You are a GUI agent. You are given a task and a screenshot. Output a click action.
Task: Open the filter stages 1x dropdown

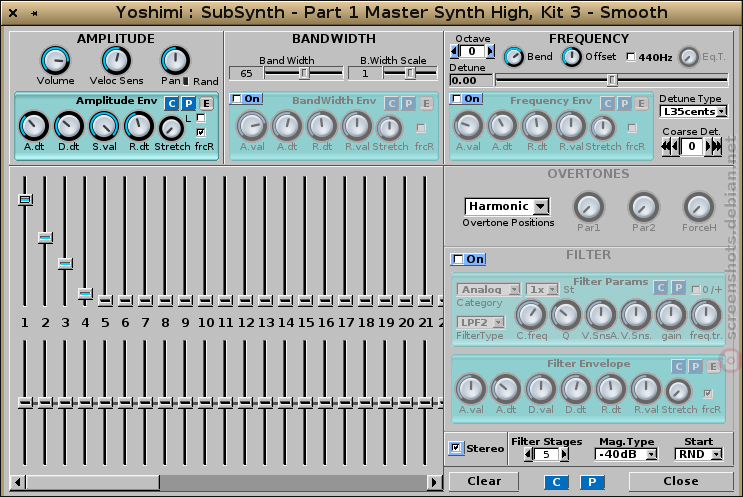tap(543, 289)
